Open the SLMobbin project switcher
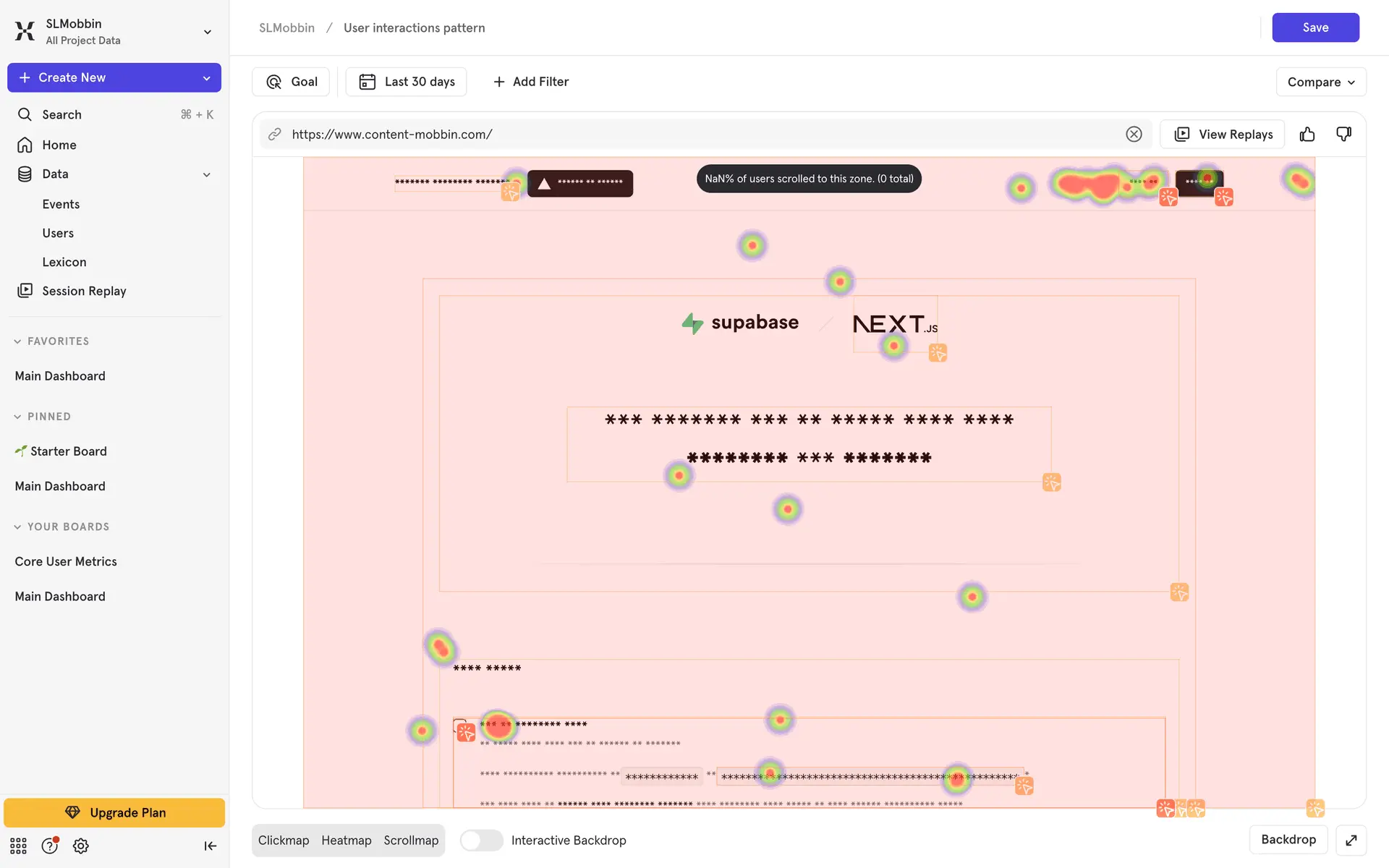Image resolution: width=1389 pixels, height=868 pixels. (x=207, y=32)
